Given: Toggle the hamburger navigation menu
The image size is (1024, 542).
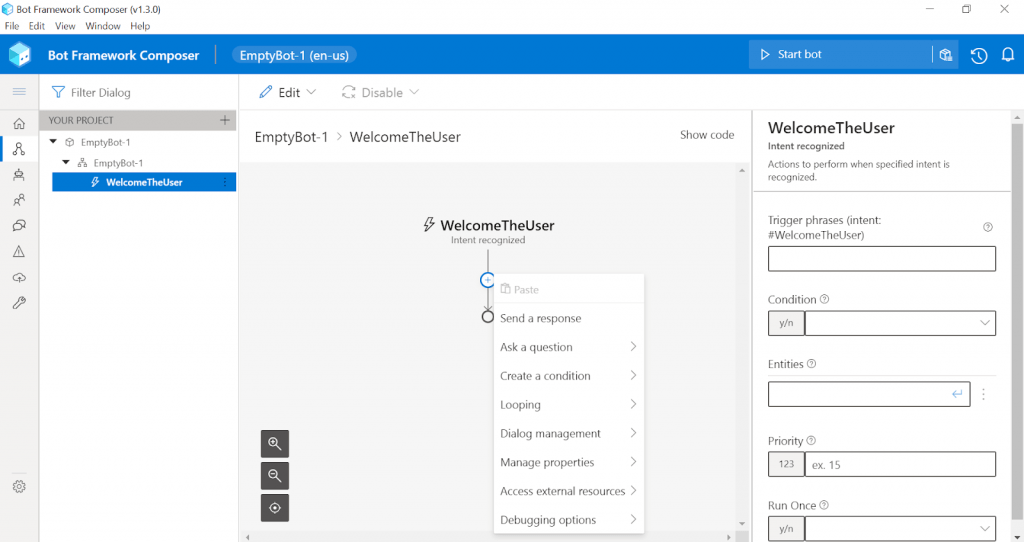Looking at the screenshot, I should point(19,92).
